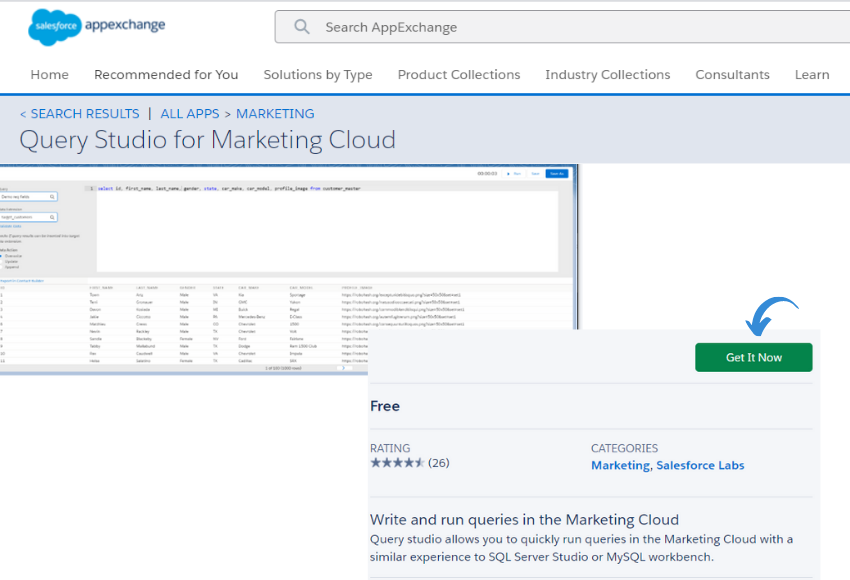Click the Salesforce AppExchange logo

pyautogui.click(x=97, y=27)
